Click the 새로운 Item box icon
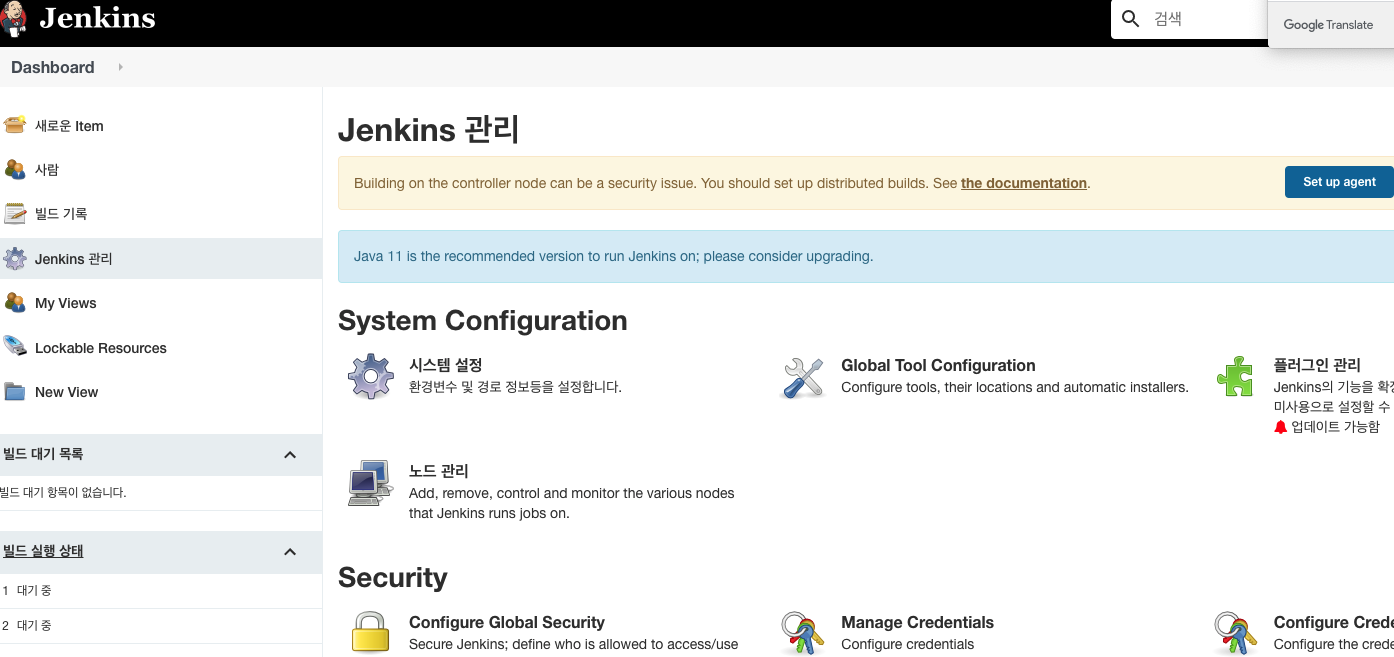 coord(14,125)
